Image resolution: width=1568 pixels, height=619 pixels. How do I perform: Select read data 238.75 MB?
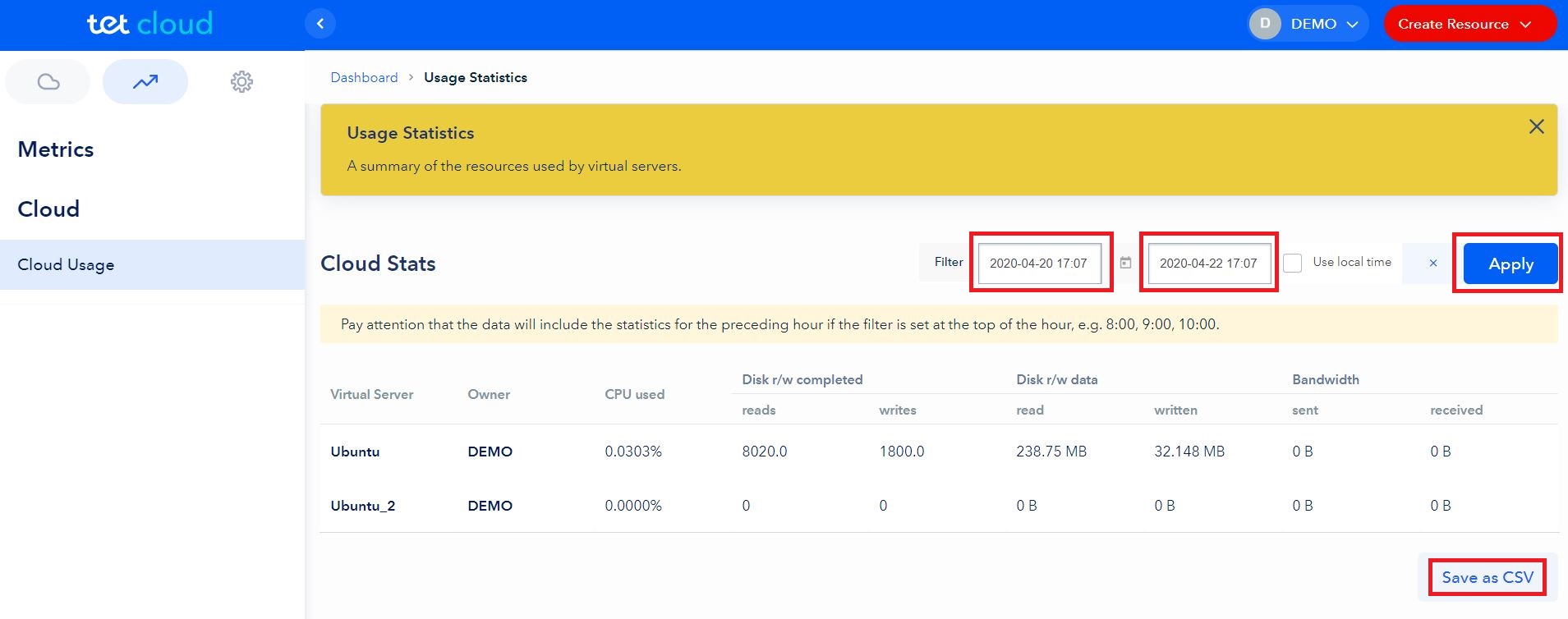(x=1051, y=452)
